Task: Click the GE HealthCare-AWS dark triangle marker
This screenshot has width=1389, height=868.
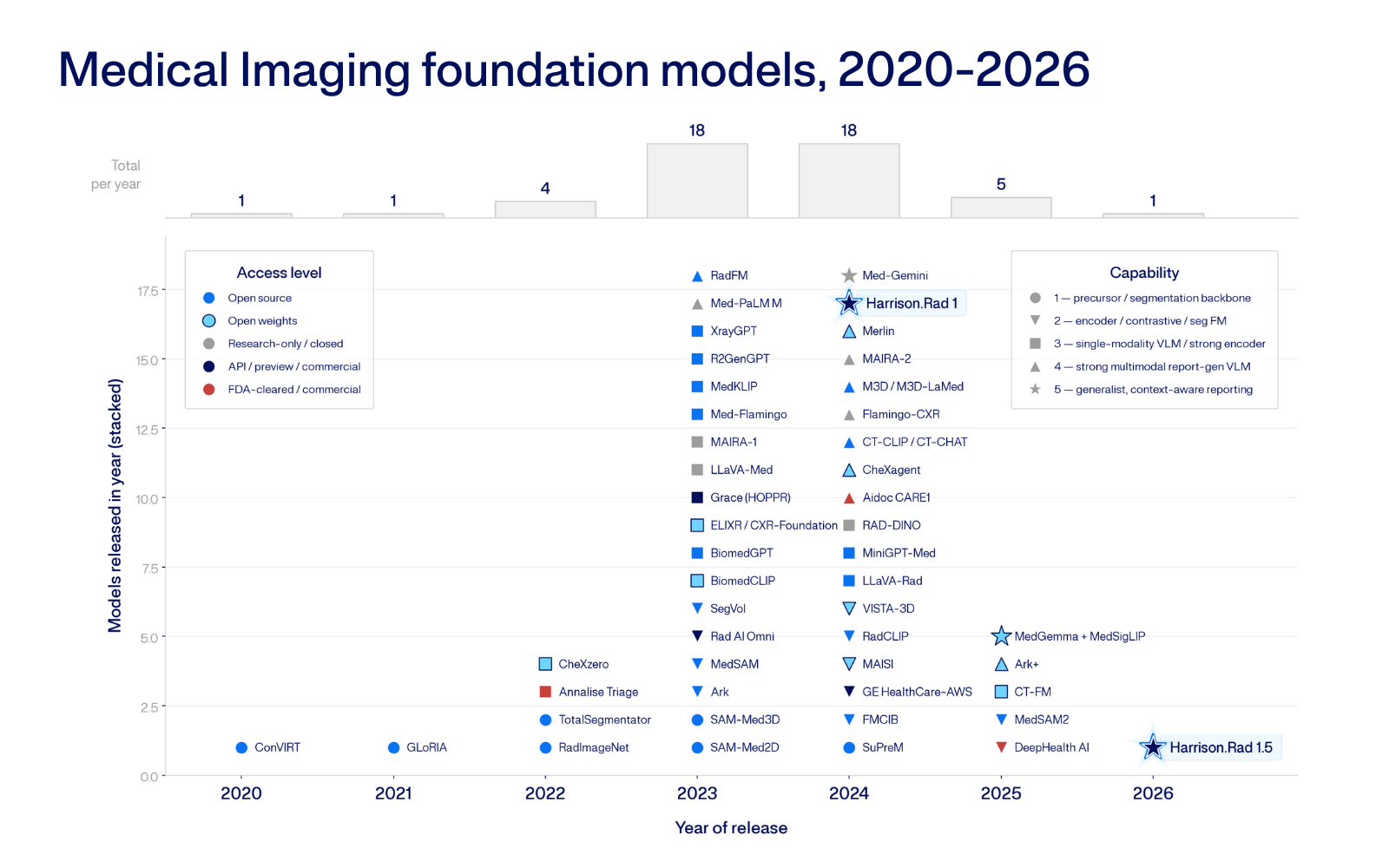Action: click(849, 692)
